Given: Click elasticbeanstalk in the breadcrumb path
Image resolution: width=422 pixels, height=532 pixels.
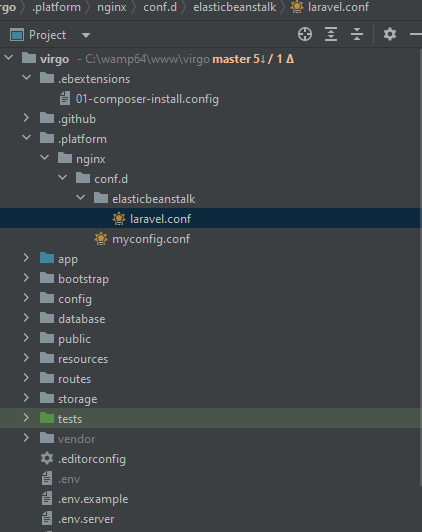Looking at the screenshot, I should click(x=234, y=7).
